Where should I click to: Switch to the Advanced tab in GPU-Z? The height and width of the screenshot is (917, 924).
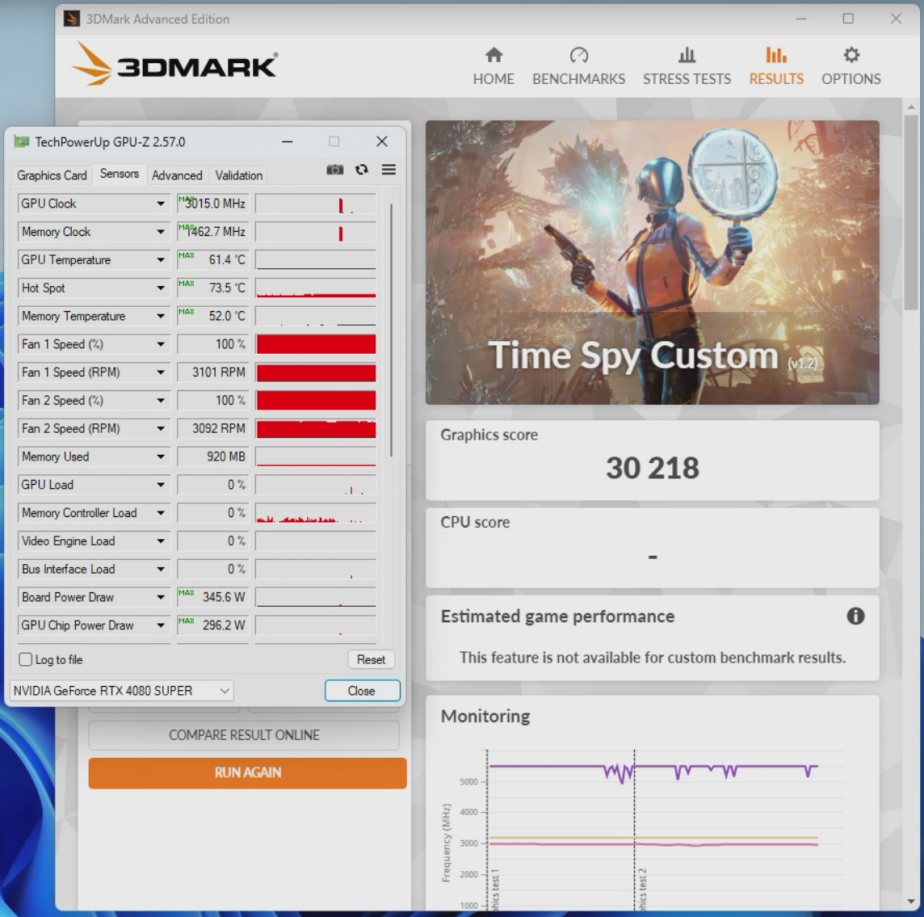177,175
